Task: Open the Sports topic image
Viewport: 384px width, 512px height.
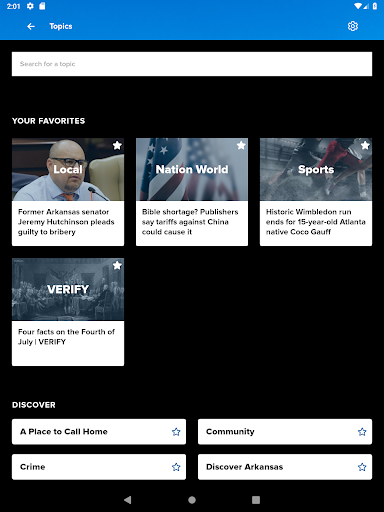Action: point(316,169)
